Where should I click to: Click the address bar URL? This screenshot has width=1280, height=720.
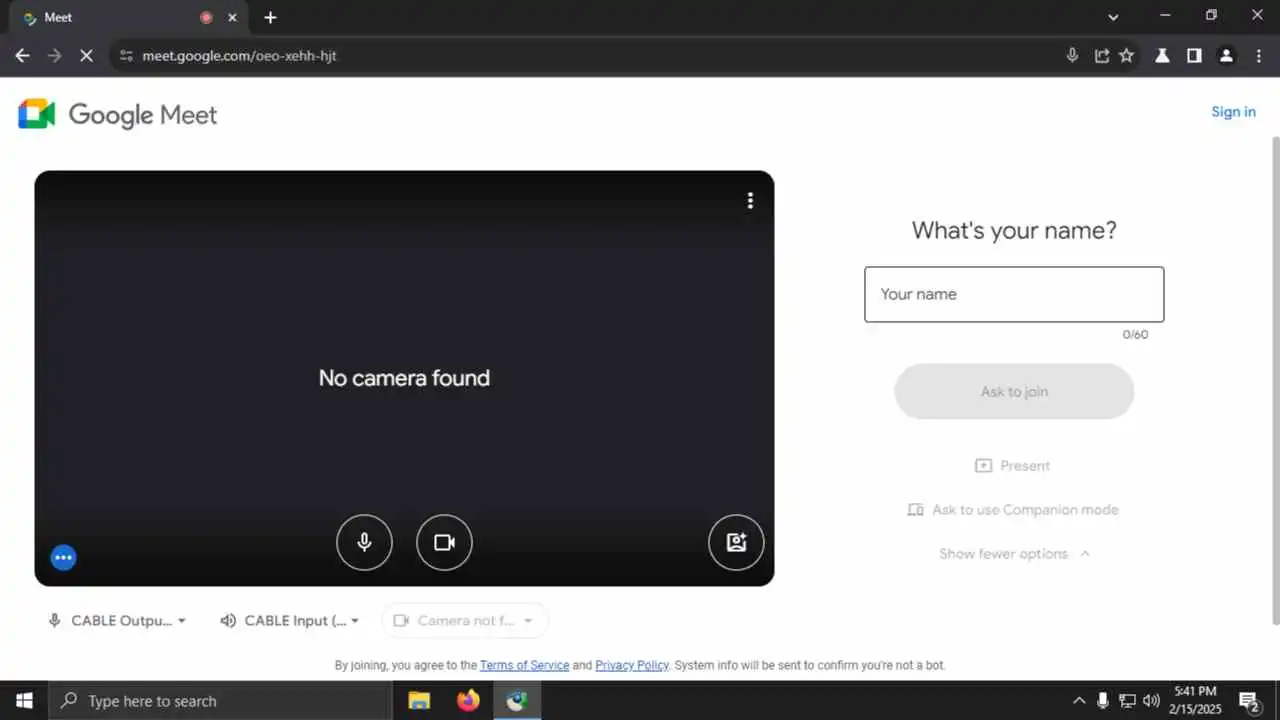tap(240, 56)
